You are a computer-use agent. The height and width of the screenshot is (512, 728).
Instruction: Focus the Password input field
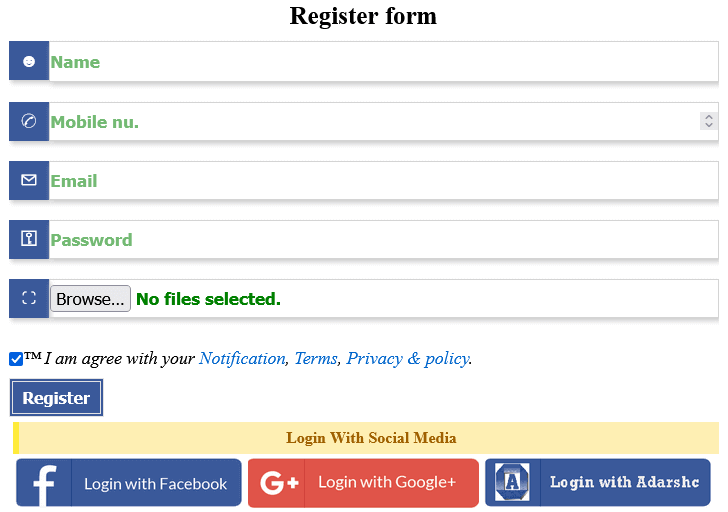(380, 240)
